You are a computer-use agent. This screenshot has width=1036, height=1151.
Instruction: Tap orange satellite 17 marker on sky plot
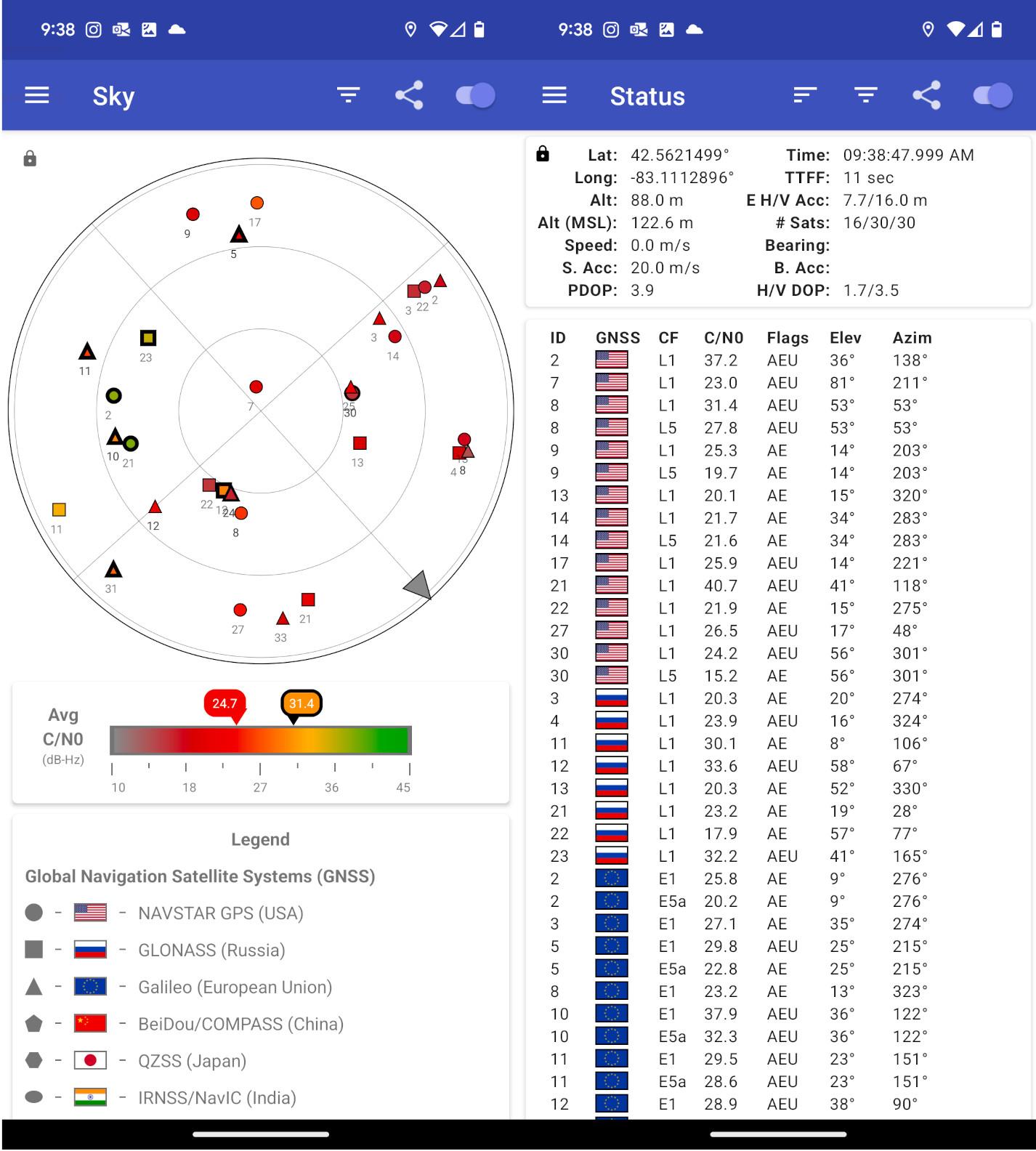256,203
